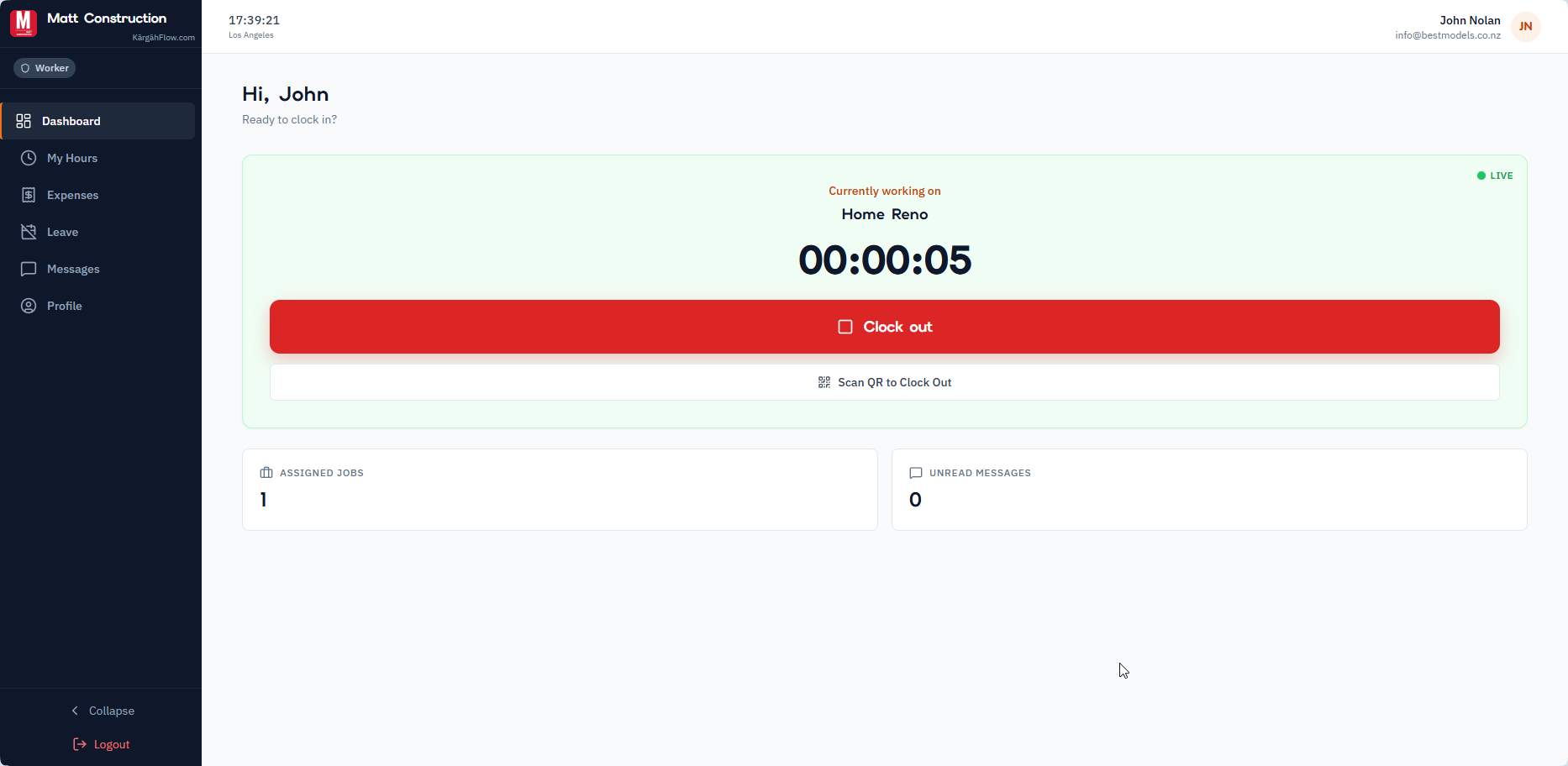Click the 17:39:21 clock time
Screen dimensions: 1568x766
click(x=254, y=20)
